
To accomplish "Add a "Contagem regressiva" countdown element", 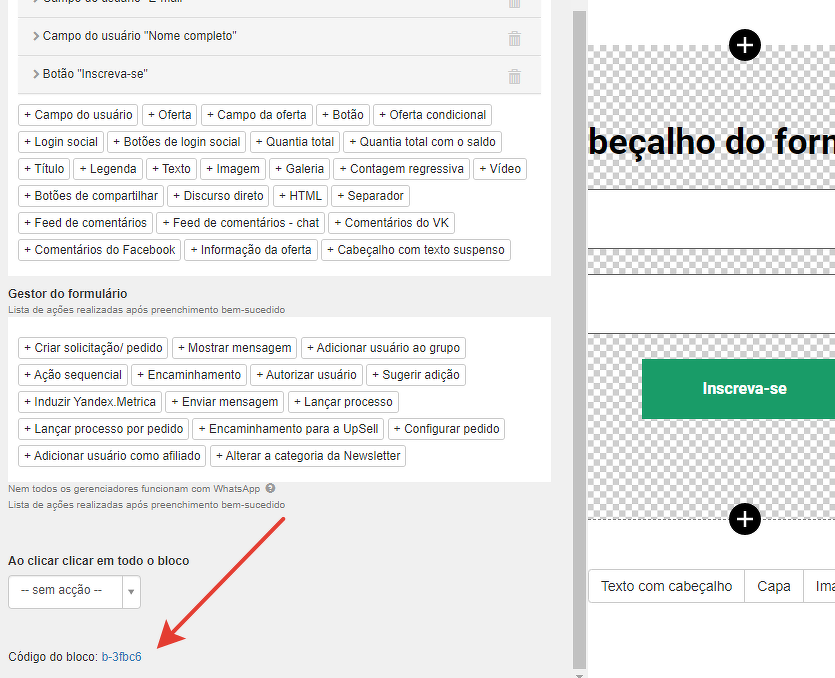I will click(401, 169).
